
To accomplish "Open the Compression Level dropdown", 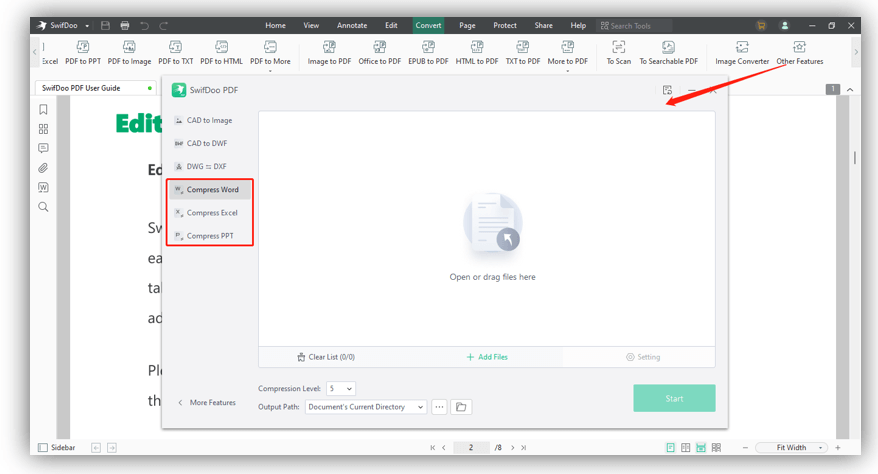I will 340,388.
